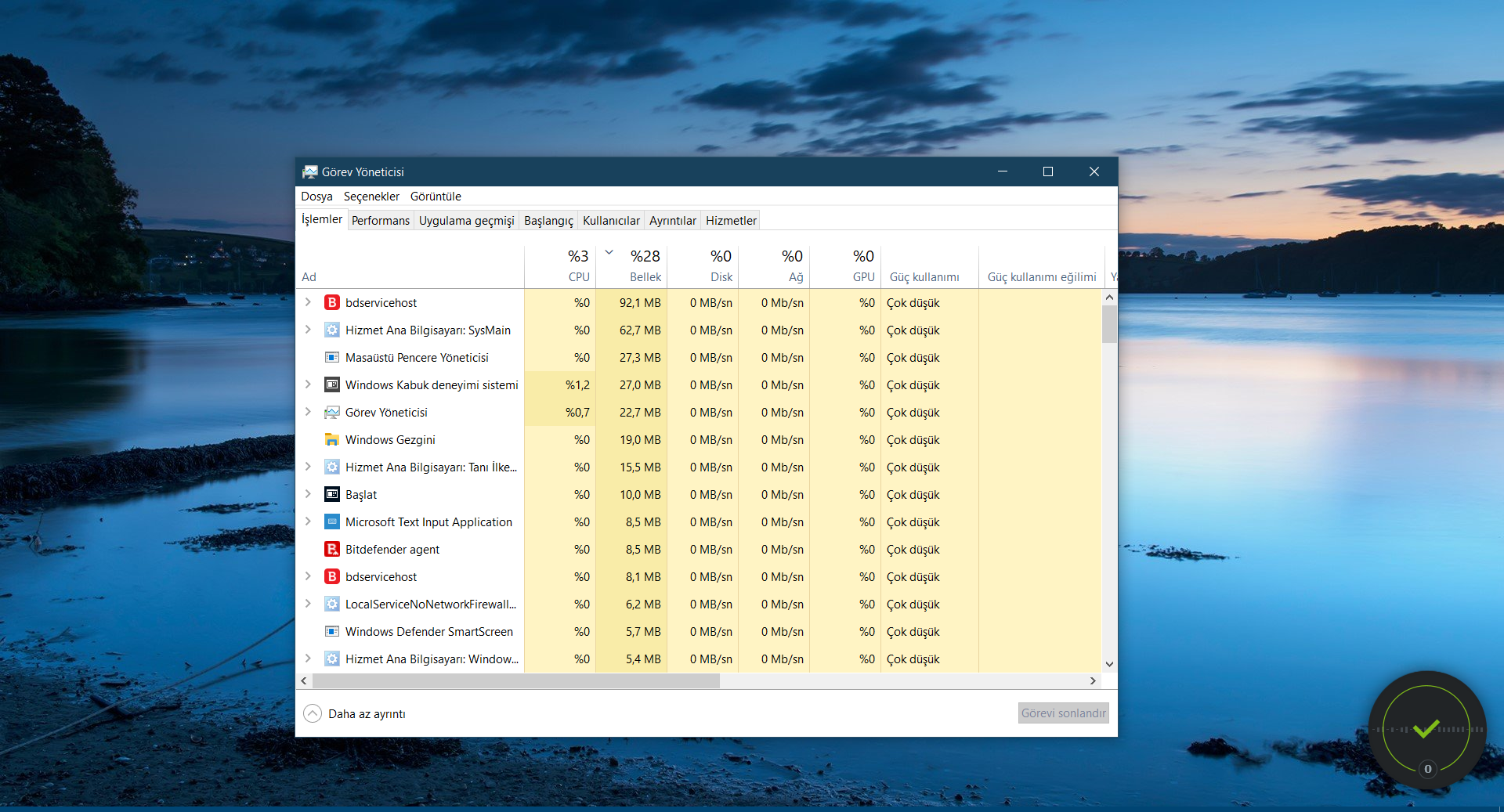Click the vertical scrollbar down arrow
The width and height of the screenshot is (1504, 812).
[1109, 664]
